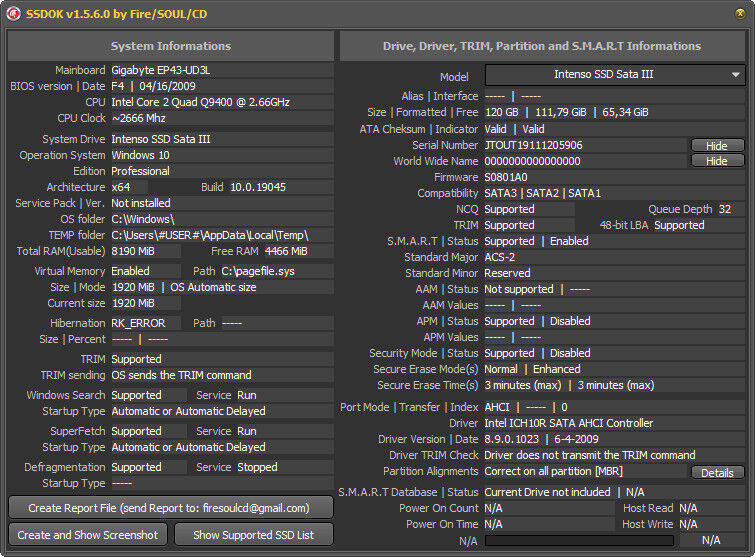Select Secure Erase Mode Enhanced
This screenshot has height=557, width=755.
556,369
